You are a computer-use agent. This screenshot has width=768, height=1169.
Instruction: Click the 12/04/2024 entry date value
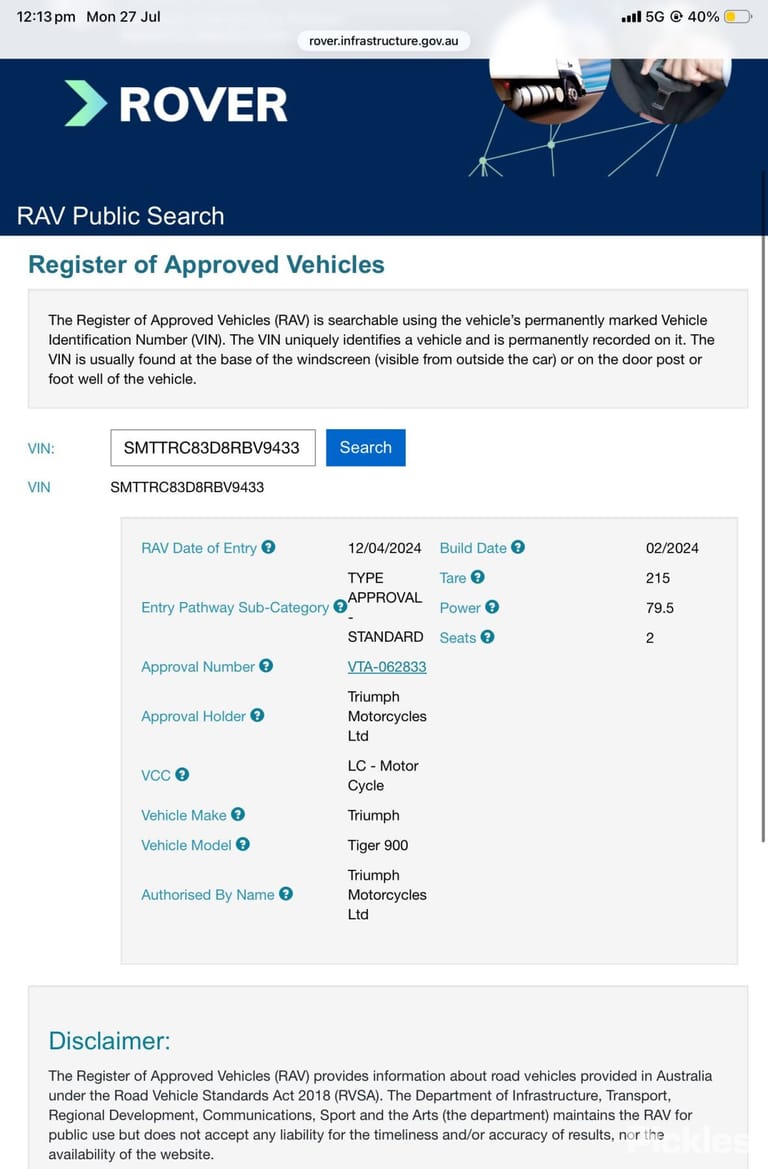[384, 548]
